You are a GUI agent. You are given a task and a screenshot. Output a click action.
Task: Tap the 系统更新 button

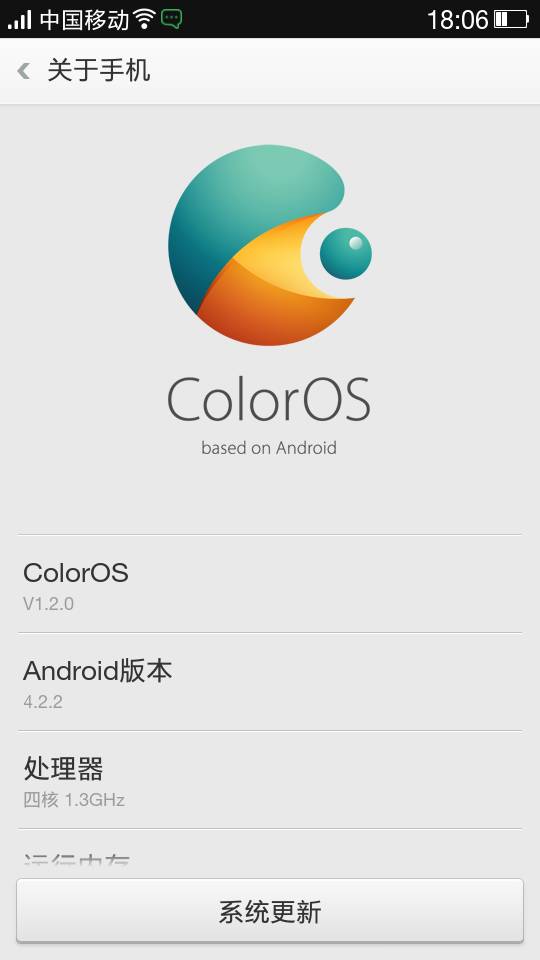coord(270,910)
